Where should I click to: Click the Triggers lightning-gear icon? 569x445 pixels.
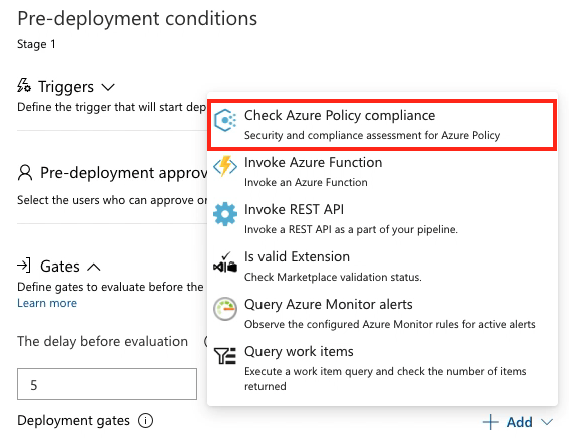tap(24, 86)
